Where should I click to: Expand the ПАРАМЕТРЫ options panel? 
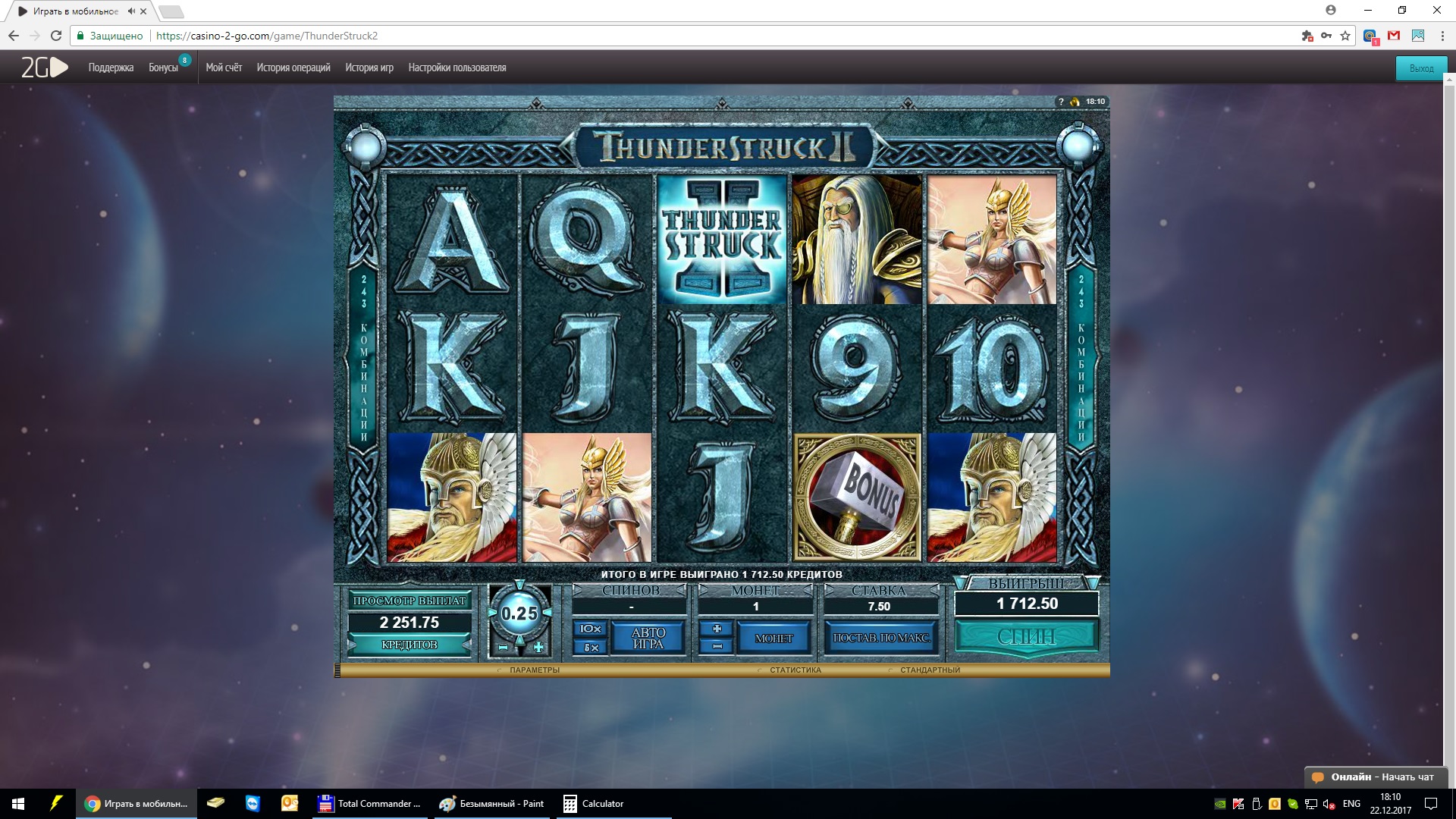534,670
